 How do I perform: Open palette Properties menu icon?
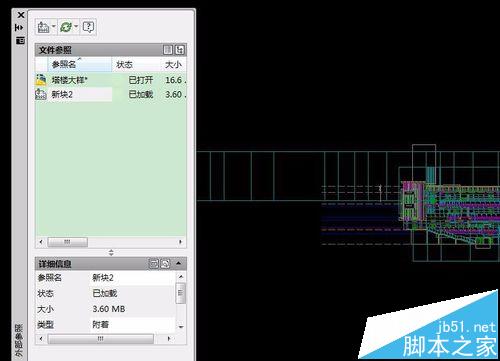(20, 40)
